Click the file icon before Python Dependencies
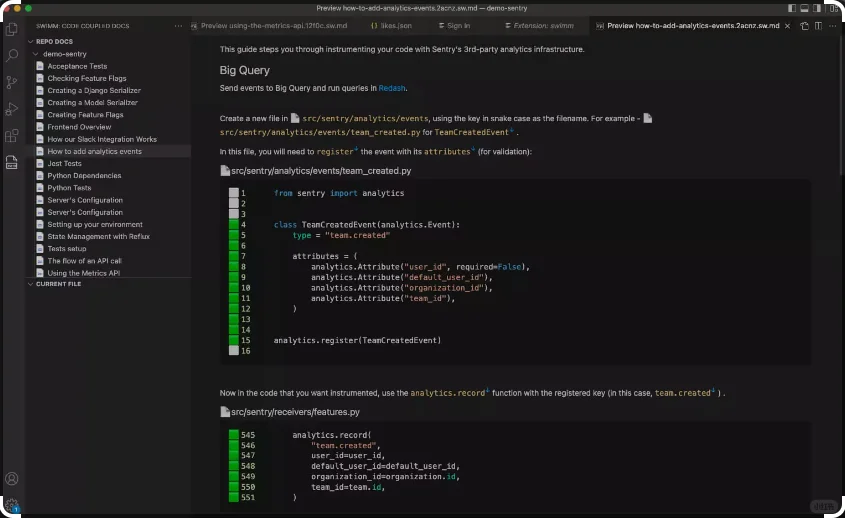845x520 pixels. pyautogui.click(x=39, y=176)
